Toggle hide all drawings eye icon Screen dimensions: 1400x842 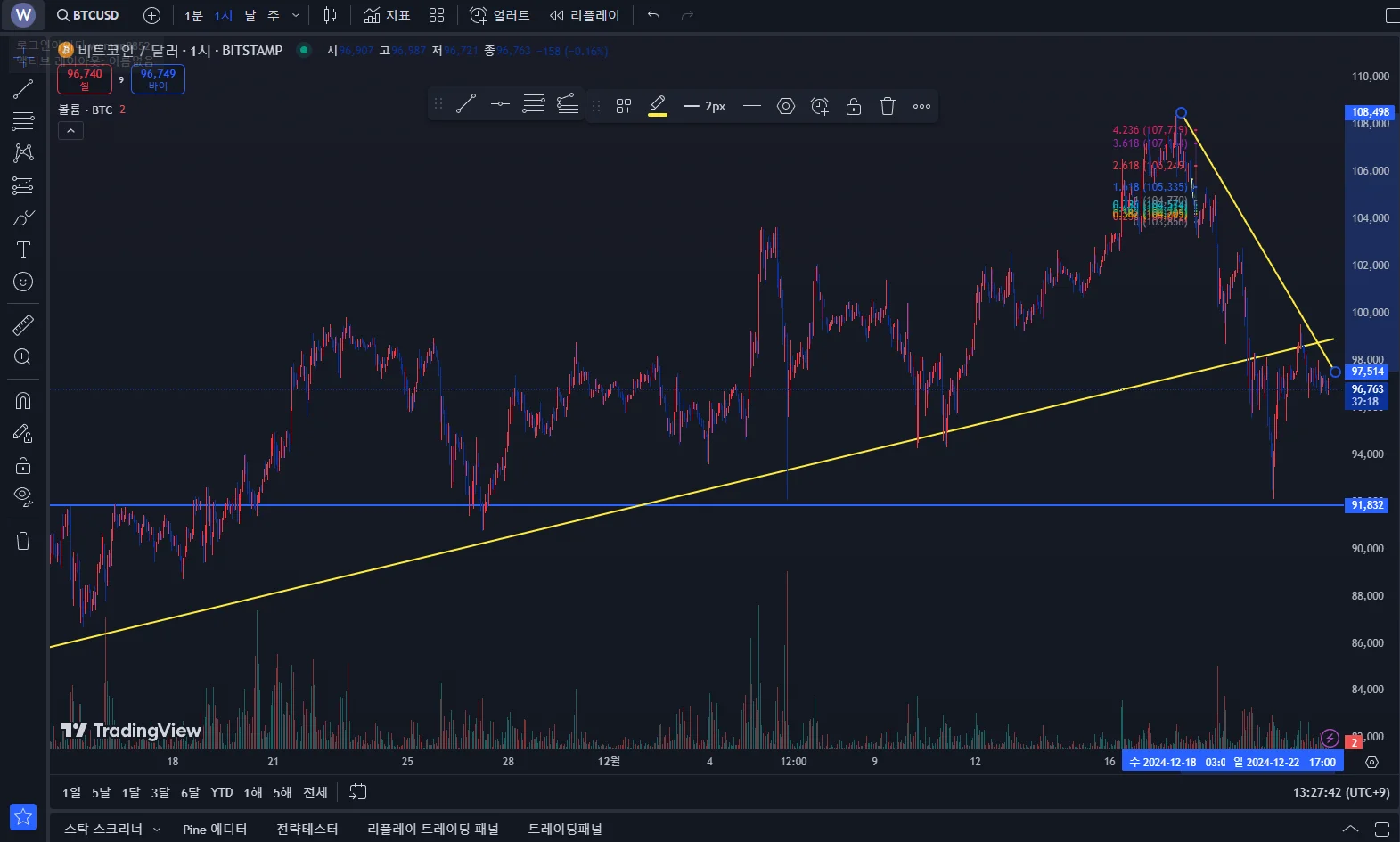[x=23, y=496]
